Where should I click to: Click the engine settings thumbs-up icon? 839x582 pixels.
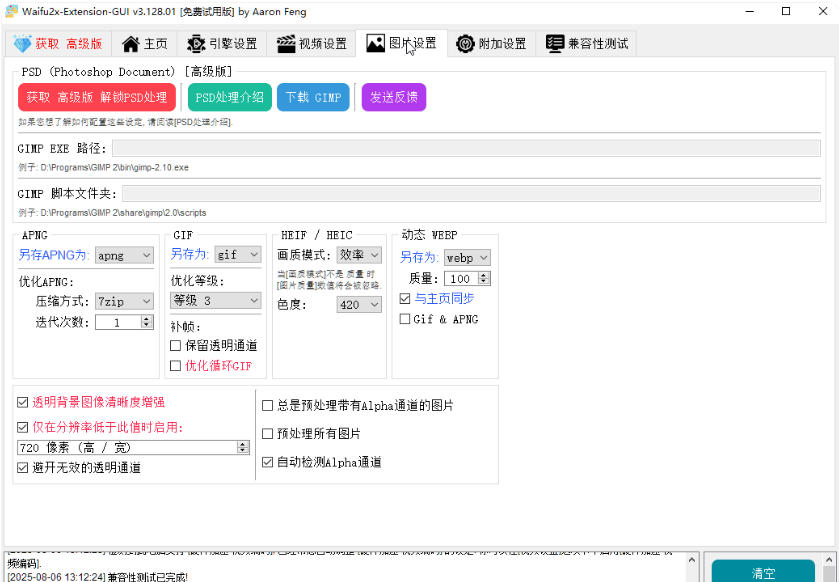194,44
